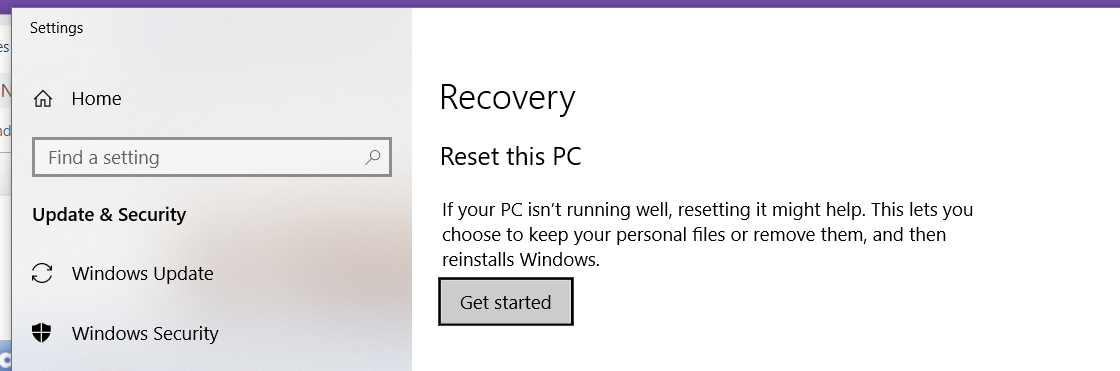Open the Windows Update sync arrows icon
Image resolution: width=1120 pixels, height=371 pixels.
pyautogui.click(x=43, y=274)
